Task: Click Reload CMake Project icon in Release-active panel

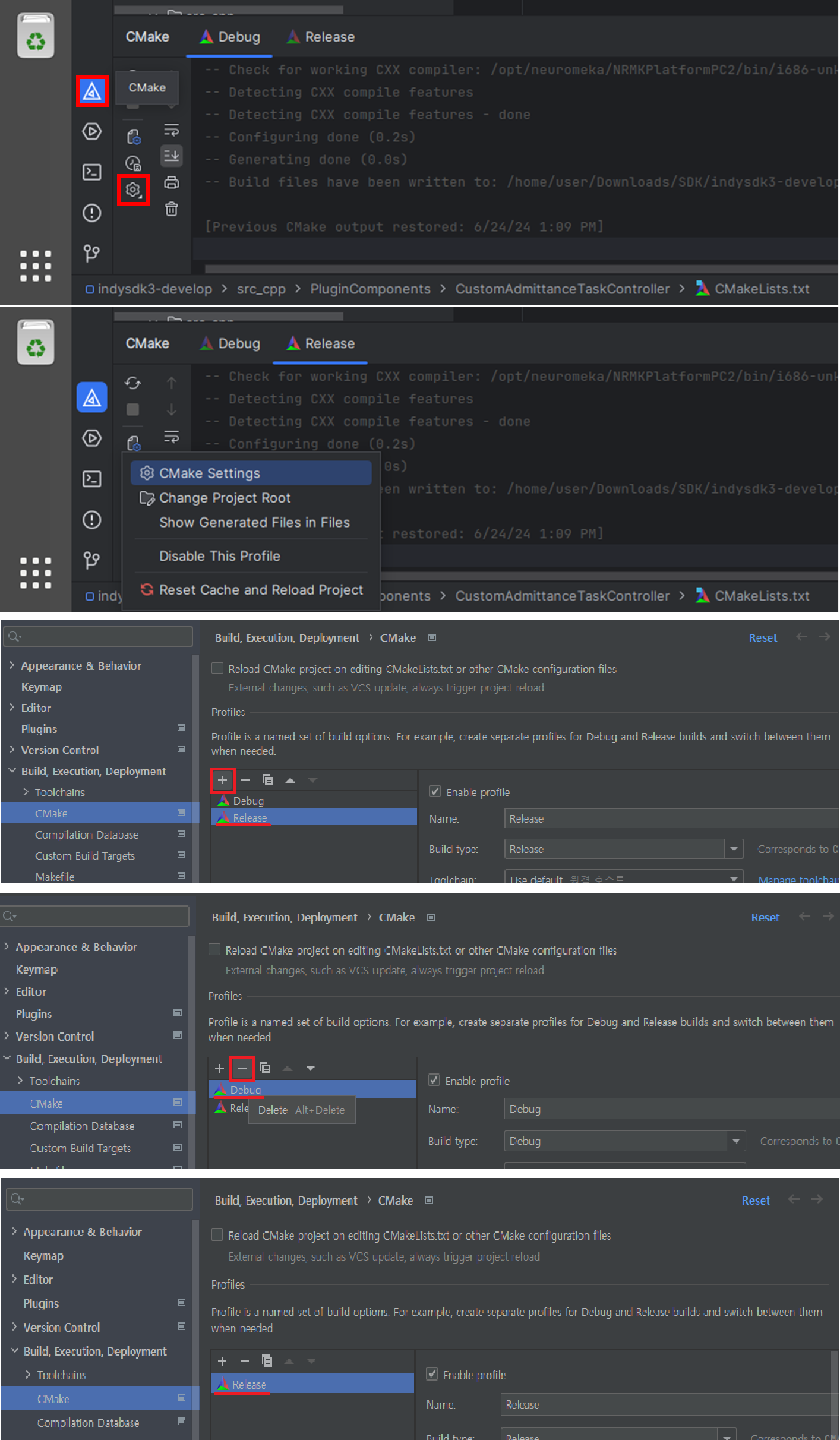Action: click(x=132, y=383)
